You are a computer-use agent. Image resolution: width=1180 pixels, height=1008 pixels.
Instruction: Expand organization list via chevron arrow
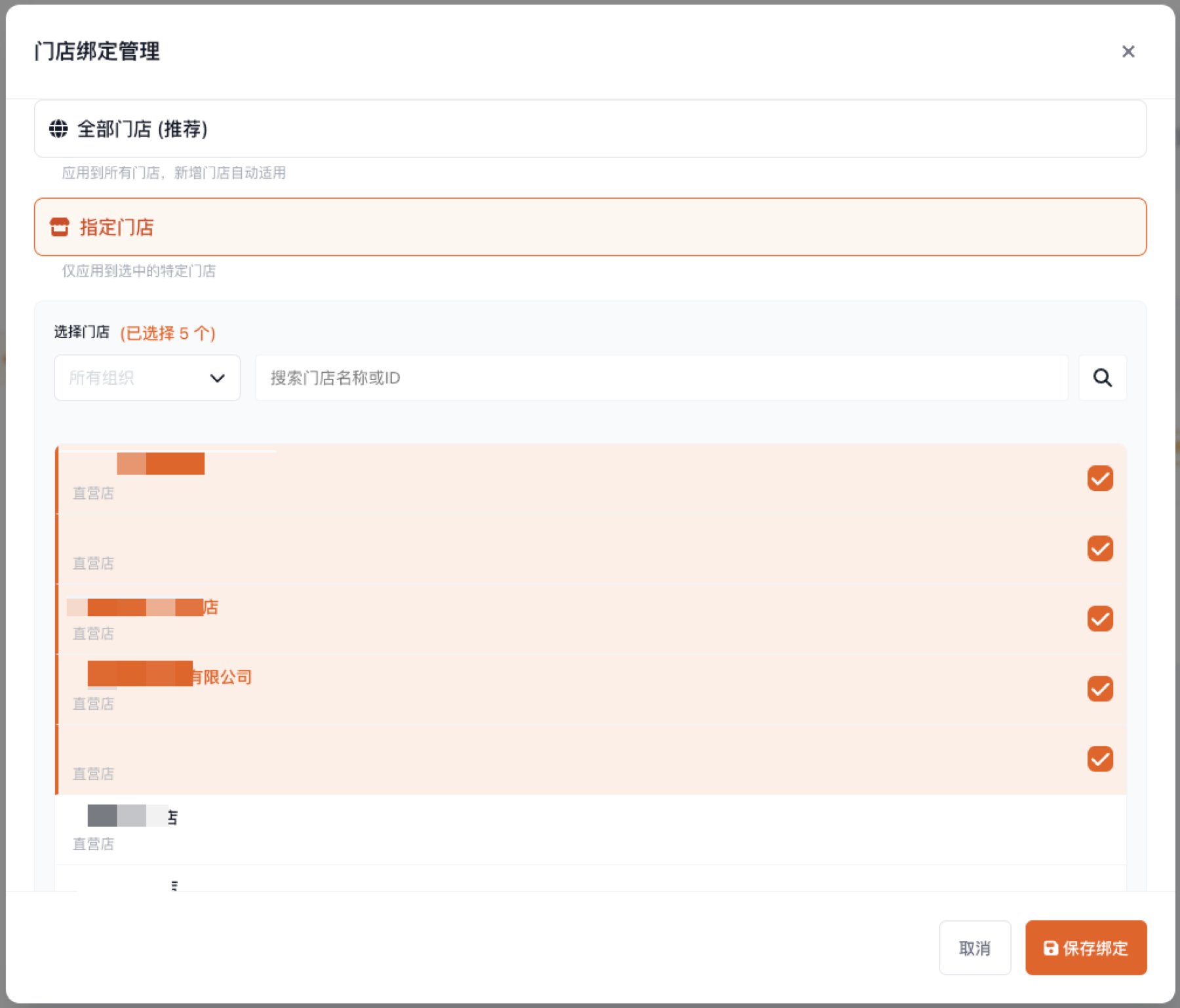point(217,378)
